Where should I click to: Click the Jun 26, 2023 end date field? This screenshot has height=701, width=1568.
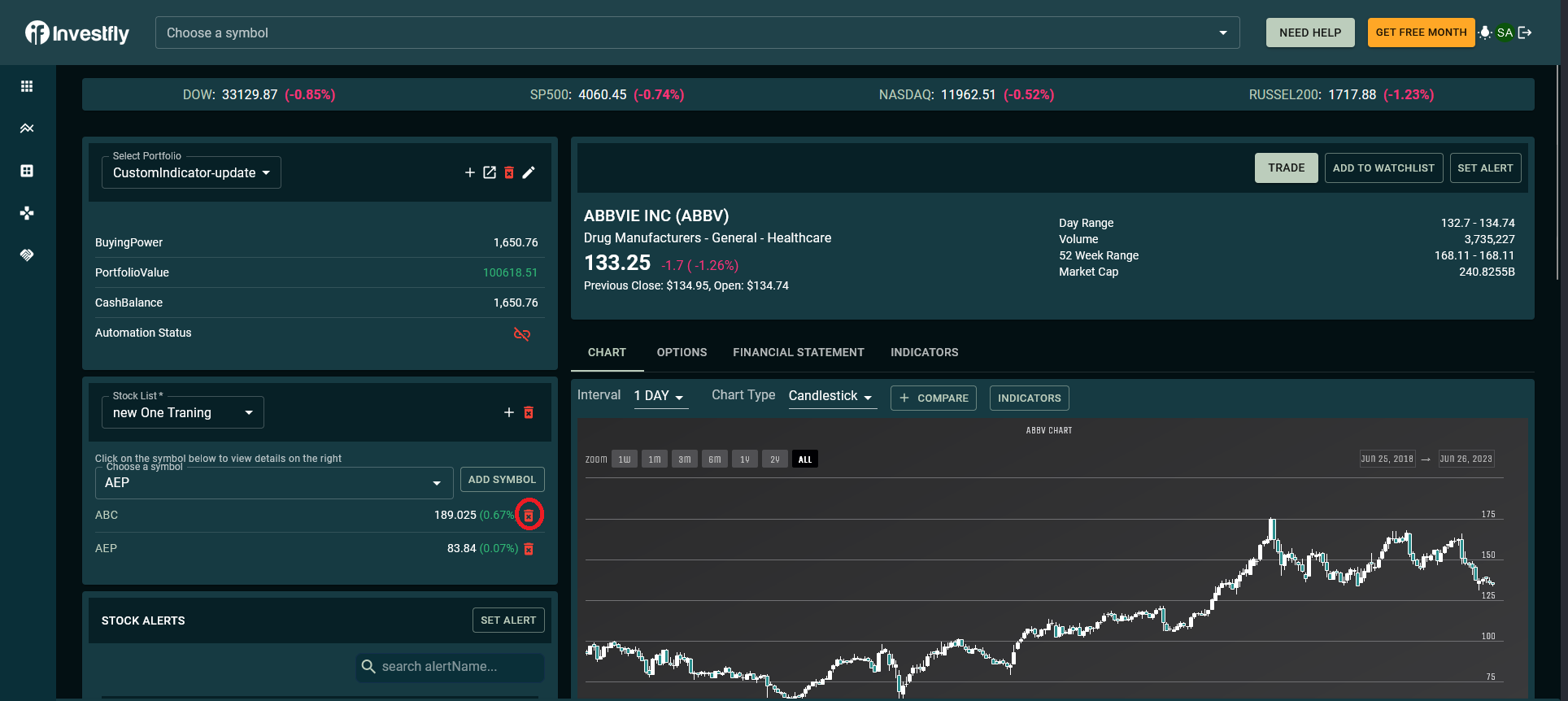[1466, 459]
